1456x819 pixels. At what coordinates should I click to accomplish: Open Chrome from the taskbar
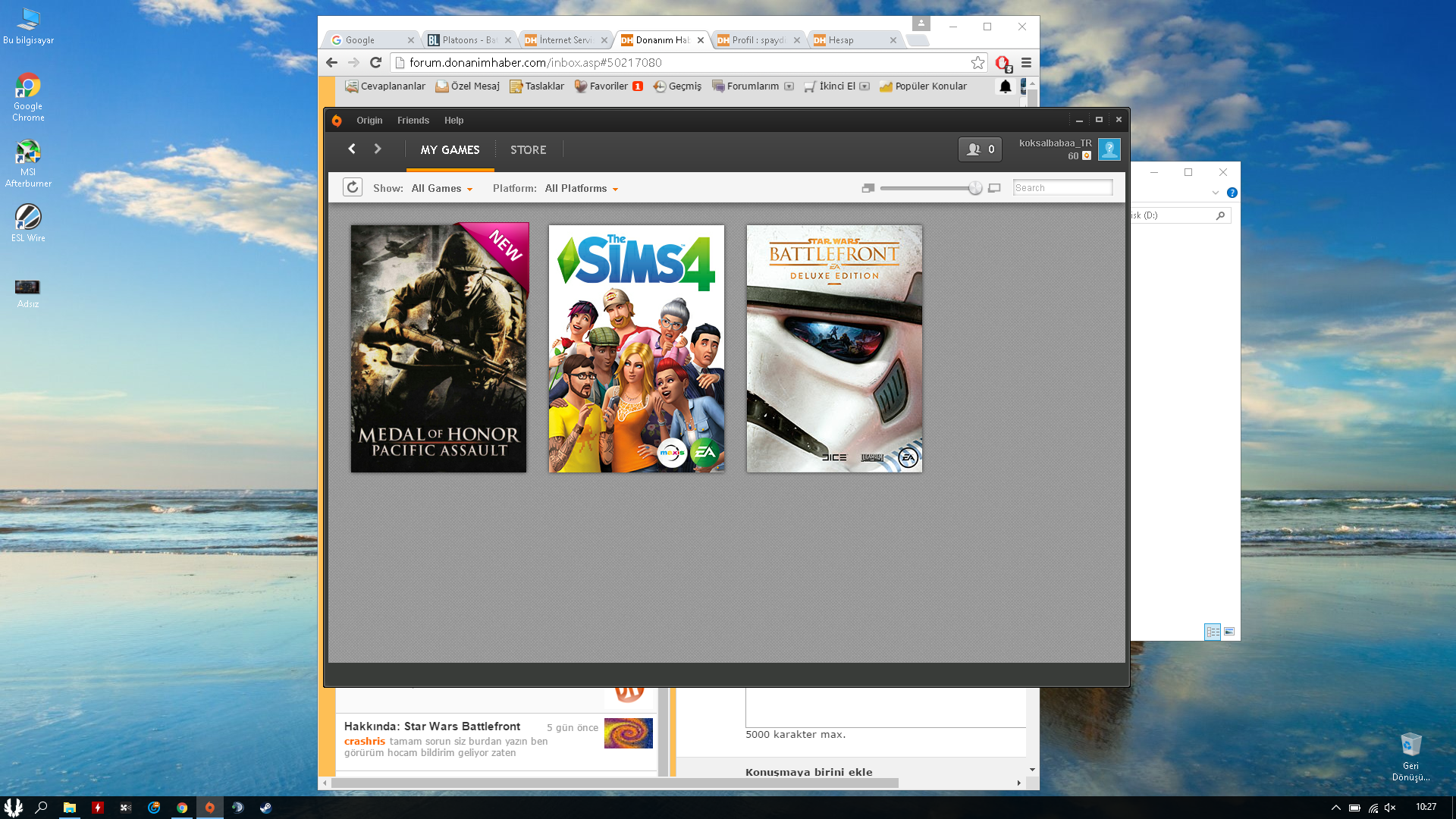(x=182, y=808)
